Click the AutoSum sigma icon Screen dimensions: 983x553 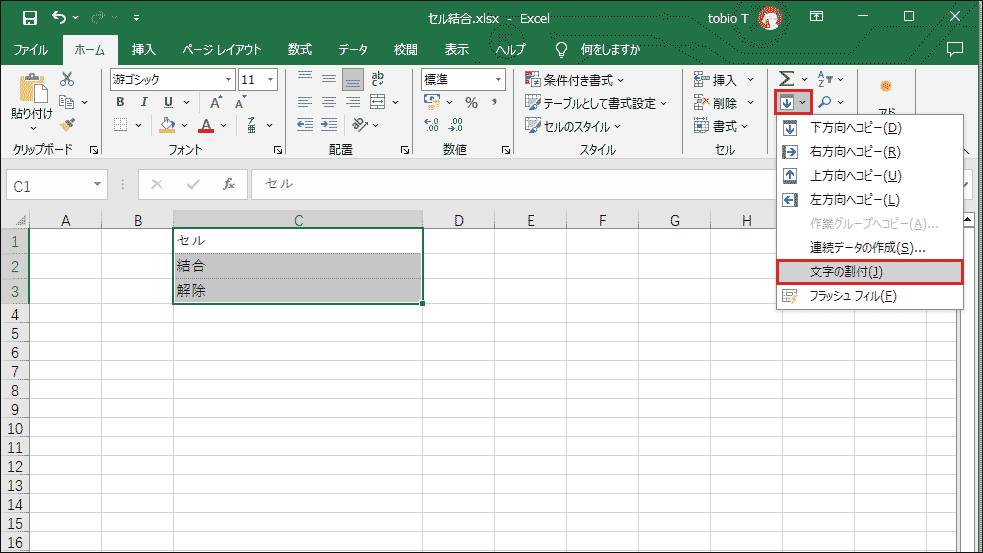(786, 79)
